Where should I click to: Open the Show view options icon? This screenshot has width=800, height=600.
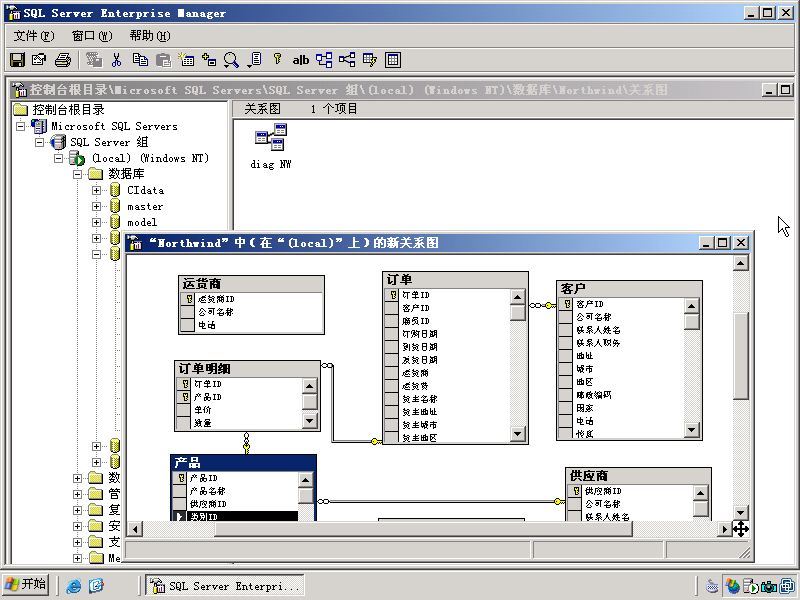tap(255, 60)
